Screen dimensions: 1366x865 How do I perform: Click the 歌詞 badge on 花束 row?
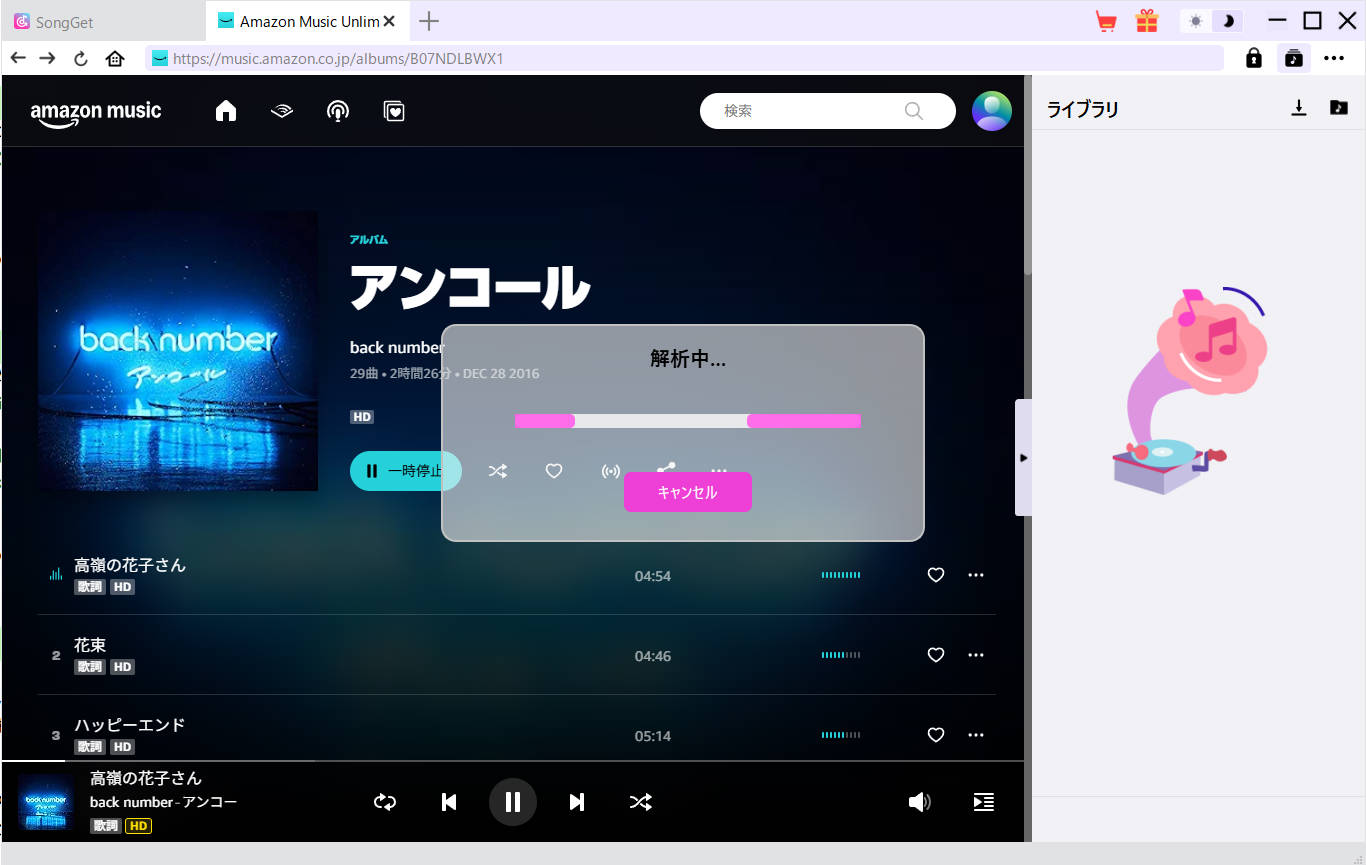90,667
